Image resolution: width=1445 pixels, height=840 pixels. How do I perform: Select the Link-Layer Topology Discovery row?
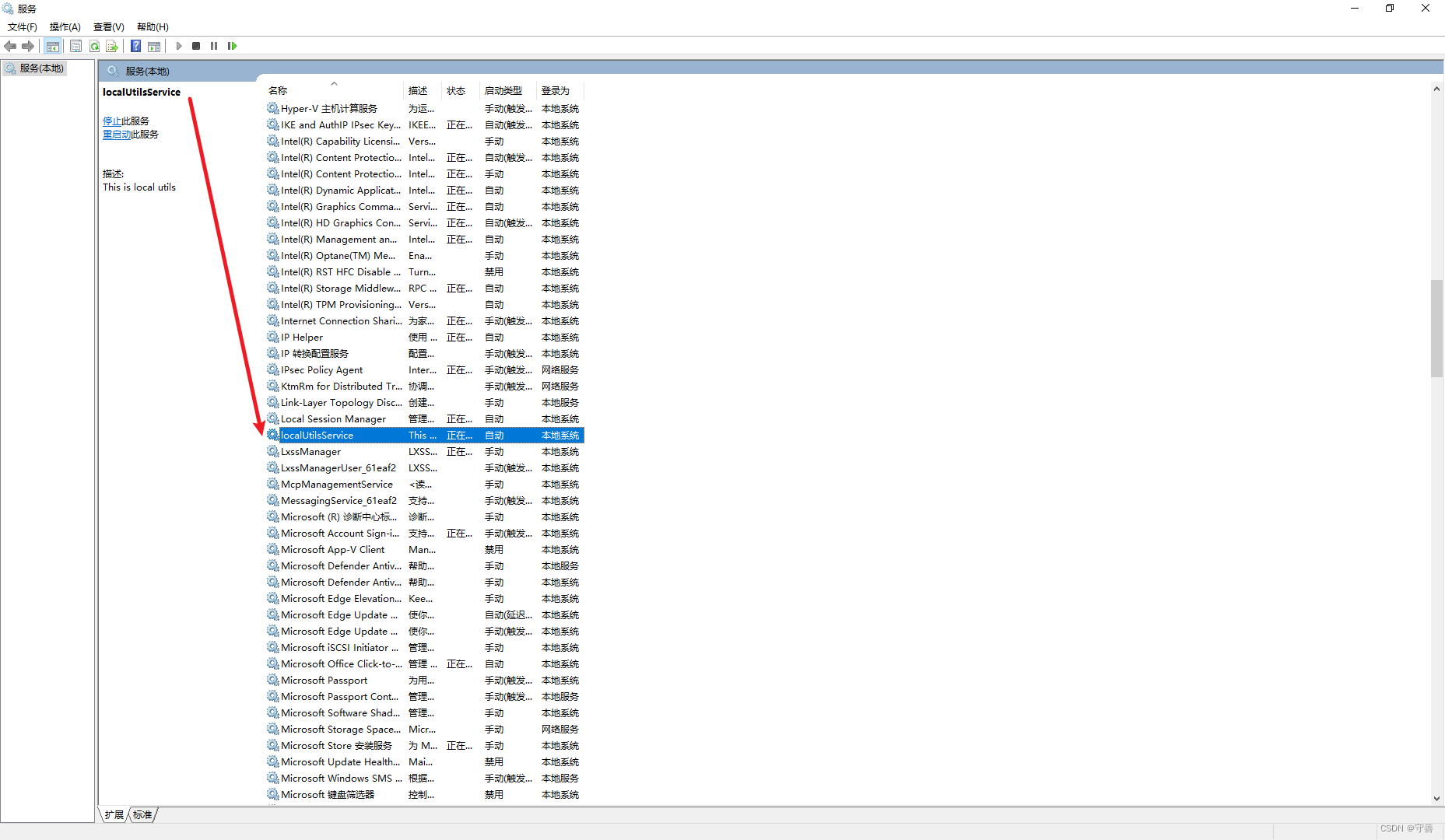424,403
